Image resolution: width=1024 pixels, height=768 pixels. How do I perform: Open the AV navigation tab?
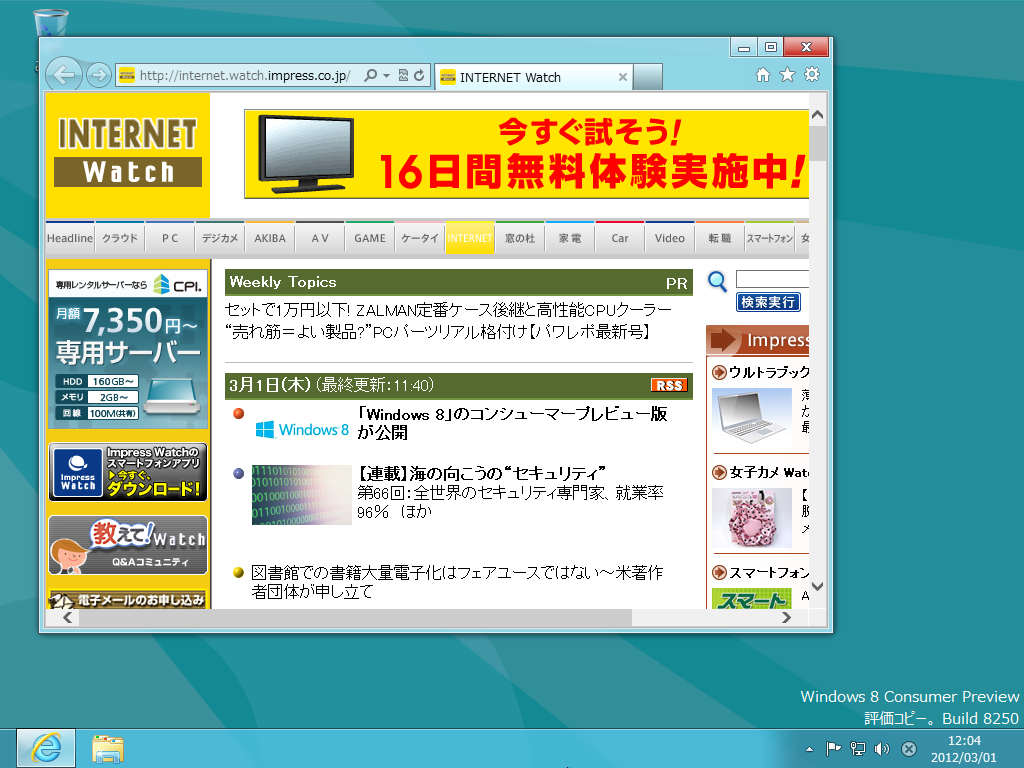320,238
